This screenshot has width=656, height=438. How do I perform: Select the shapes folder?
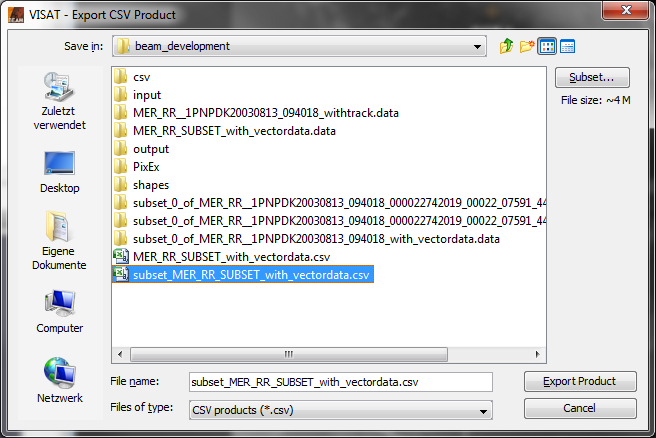pos(150,185)
